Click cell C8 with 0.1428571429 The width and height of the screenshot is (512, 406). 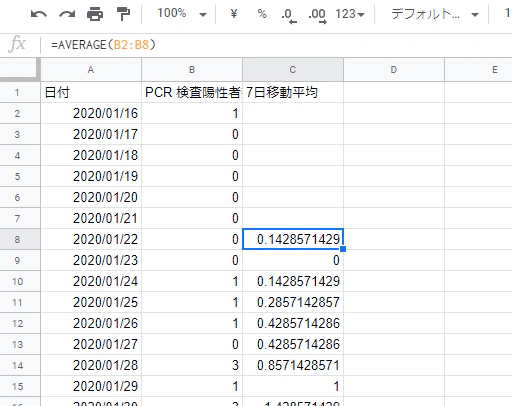pos(293,239)
